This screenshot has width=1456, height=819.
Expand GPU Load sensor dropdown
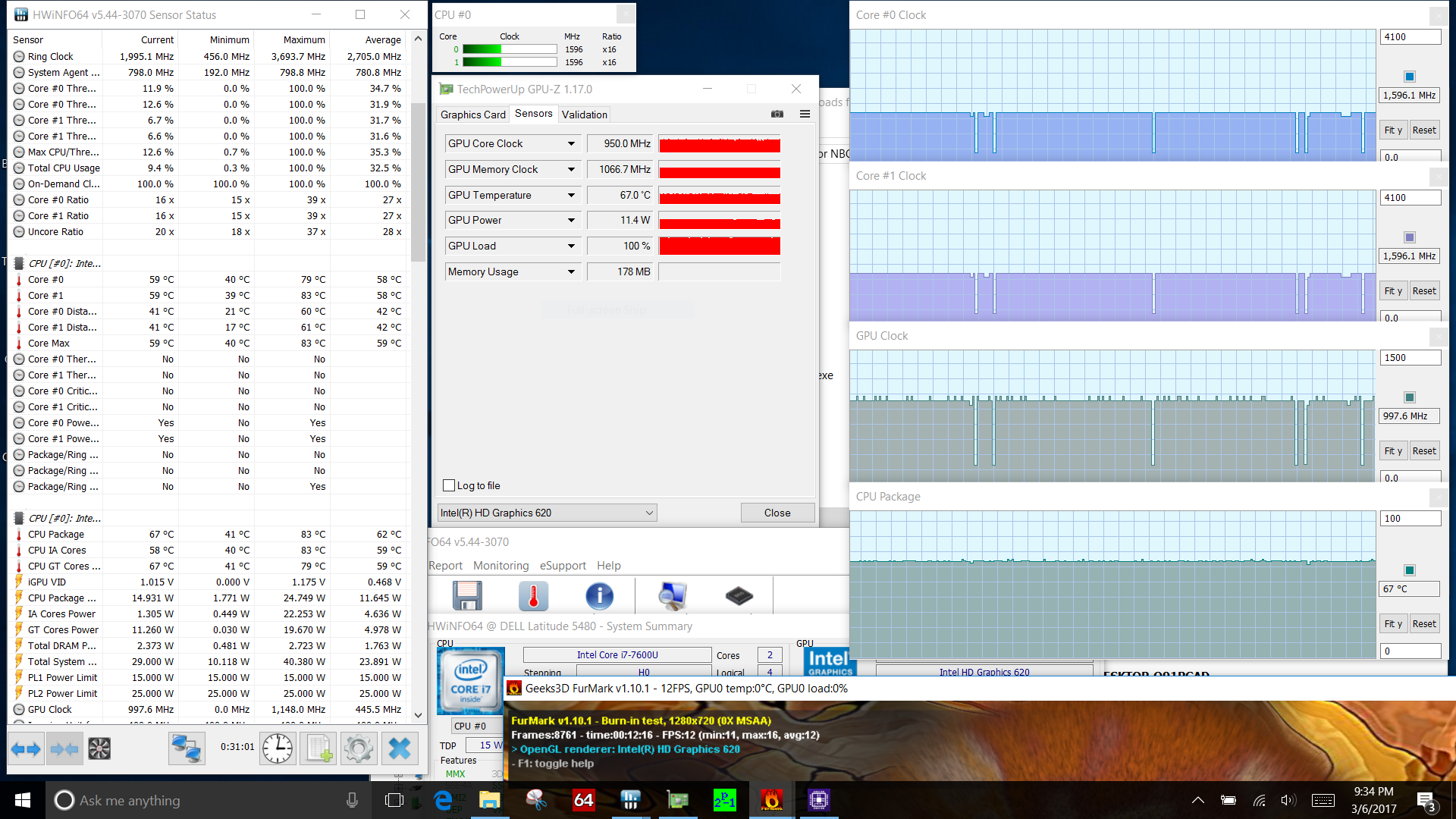pyautogui.click(x=571, y=246)
